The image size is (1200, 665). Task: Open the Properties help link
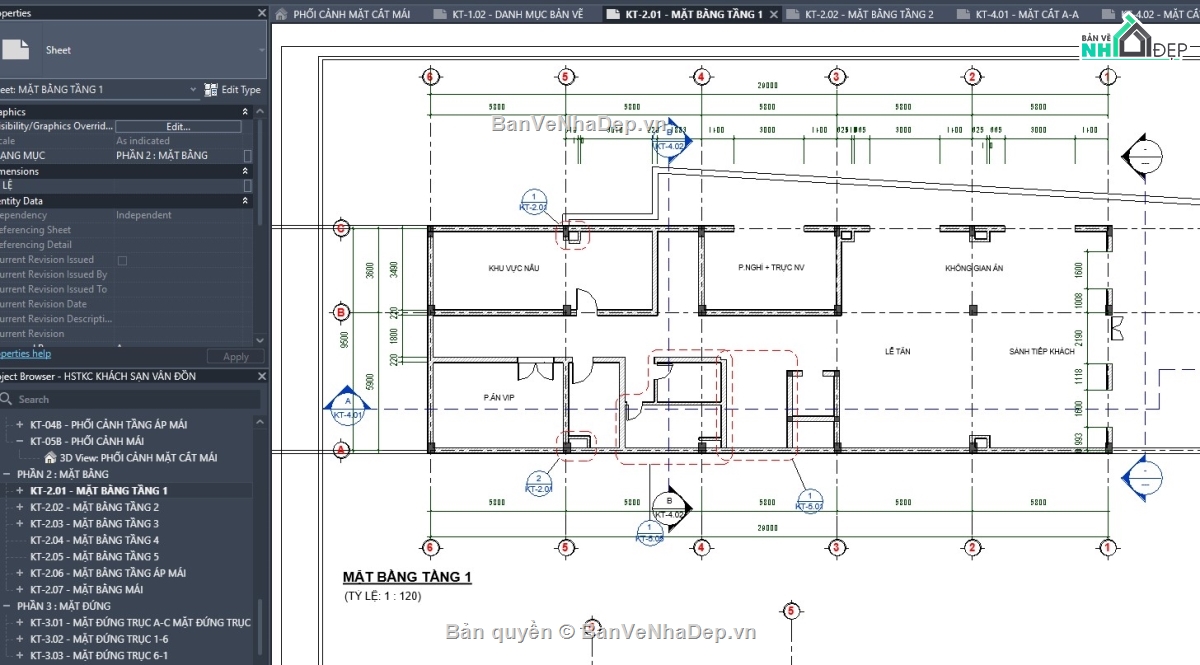pos(25,353)
